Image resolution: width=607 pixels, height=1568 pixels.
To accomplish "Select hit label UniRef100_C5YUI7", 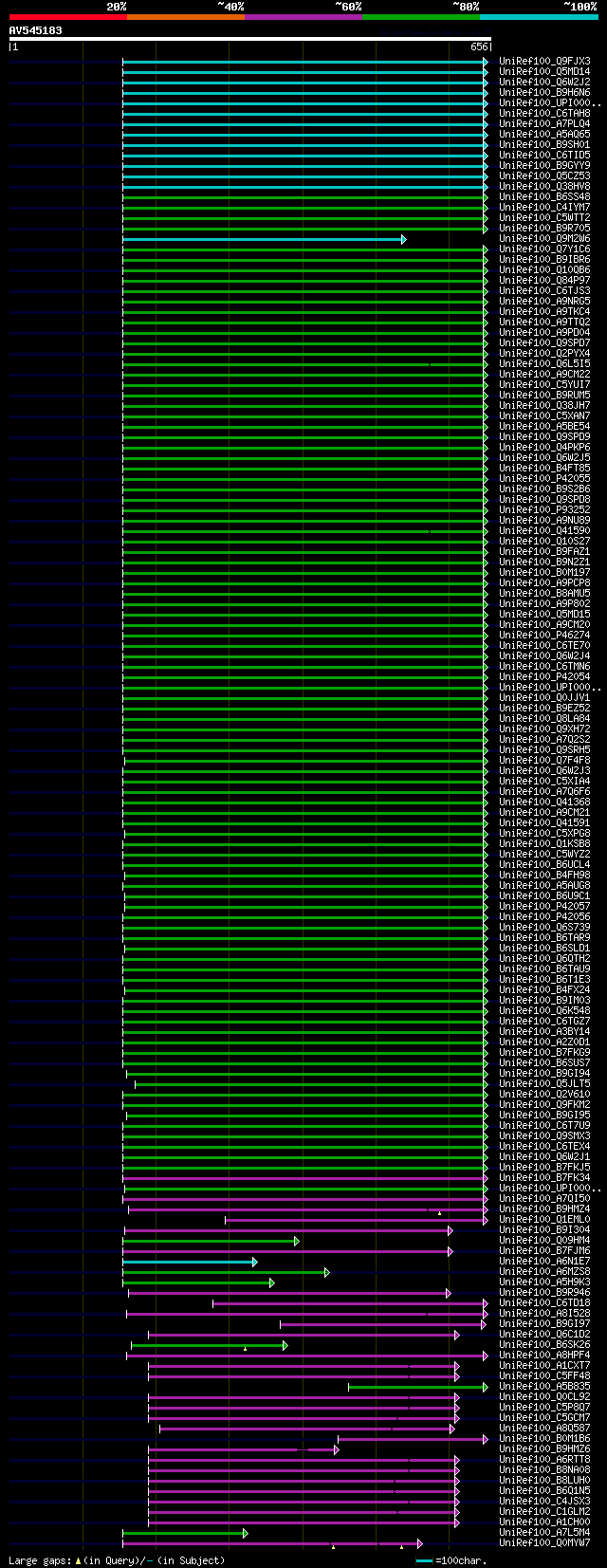I will point(544,384).
